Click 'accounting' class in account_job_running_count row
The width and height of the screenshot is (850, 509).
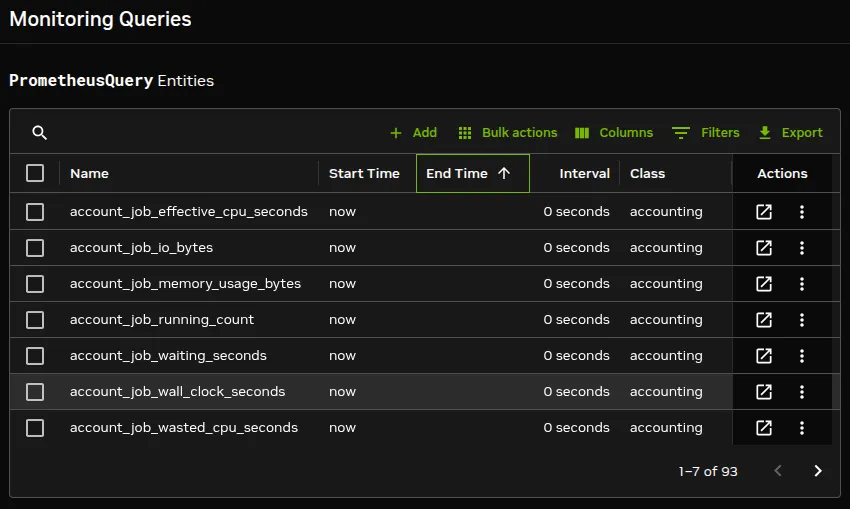(x=666, y=320)
